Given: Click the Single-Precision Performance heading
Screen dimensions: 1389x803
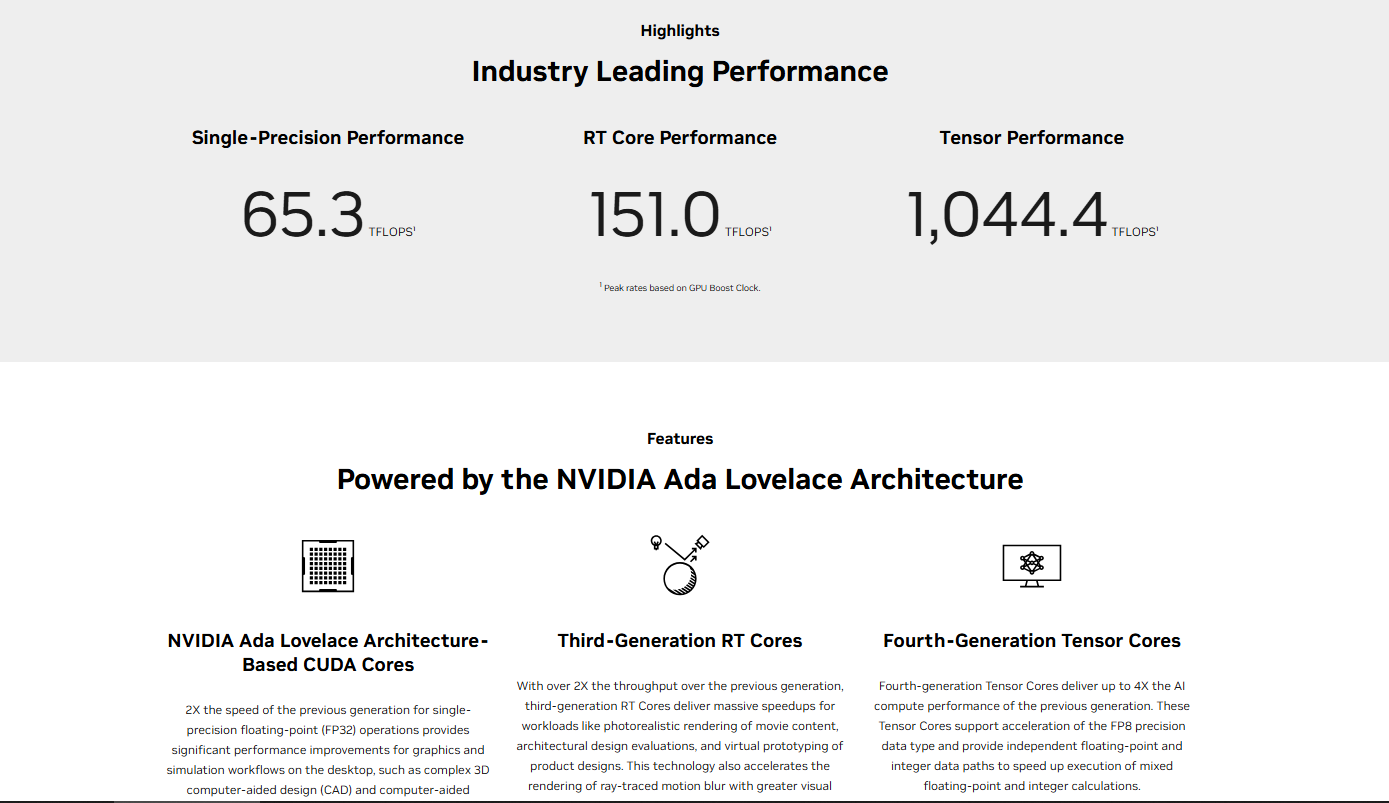Looking at the screenshot, I should (328, 138).
